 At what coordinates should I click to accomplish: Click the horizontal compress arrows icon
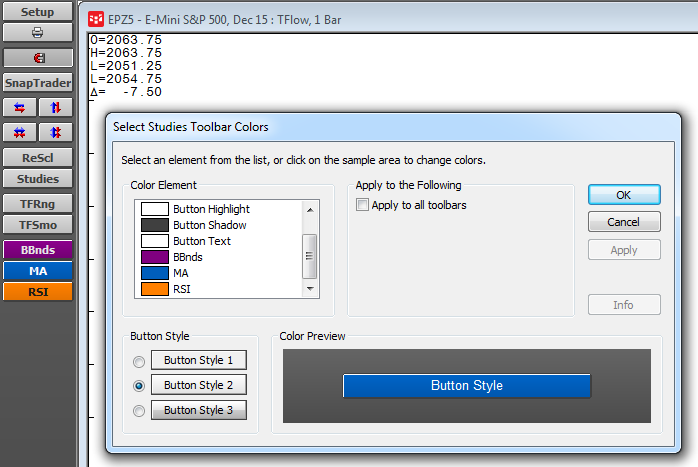pos(19,132)
